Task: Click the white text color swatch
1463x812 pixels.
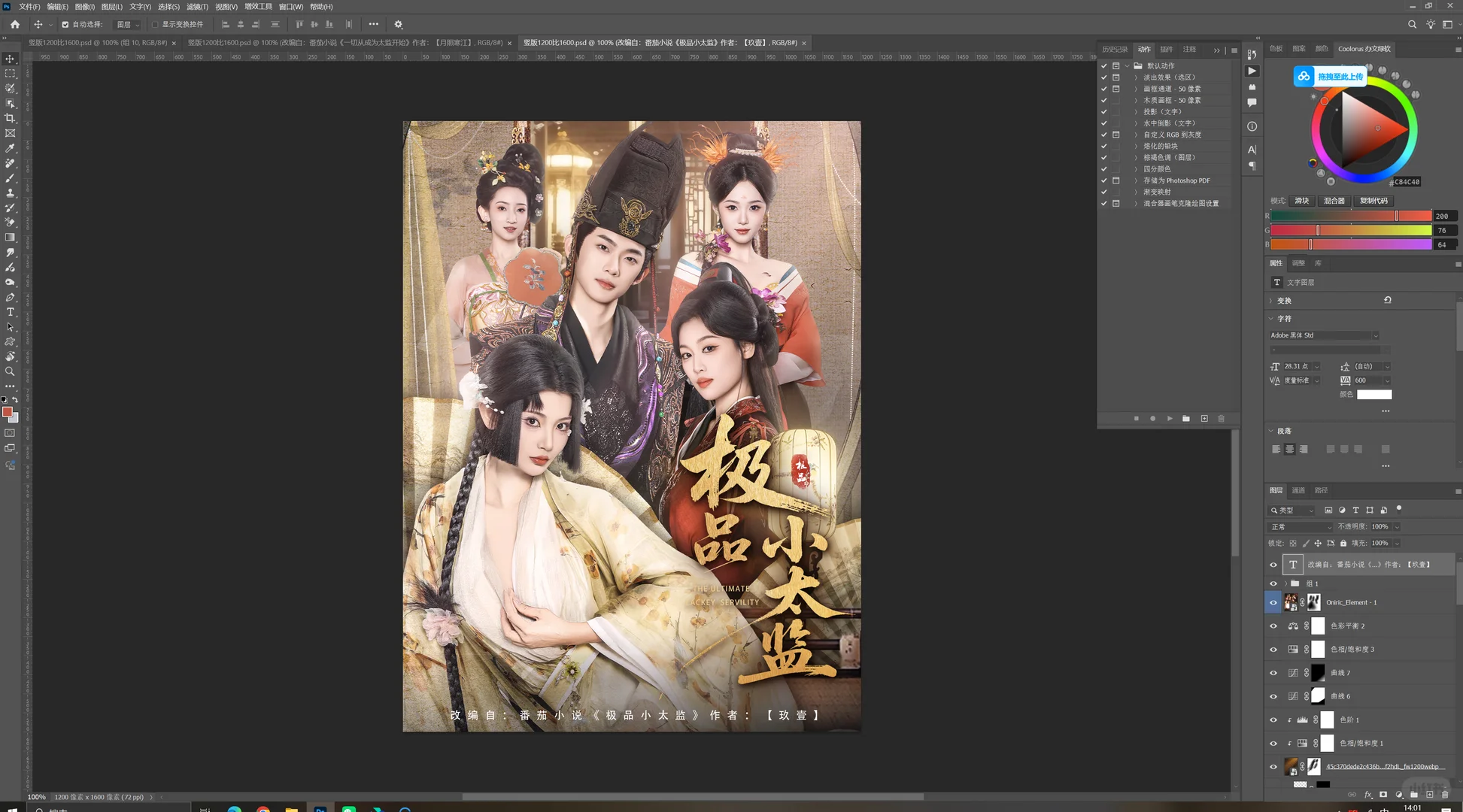Action: (x=1373, y=395)
